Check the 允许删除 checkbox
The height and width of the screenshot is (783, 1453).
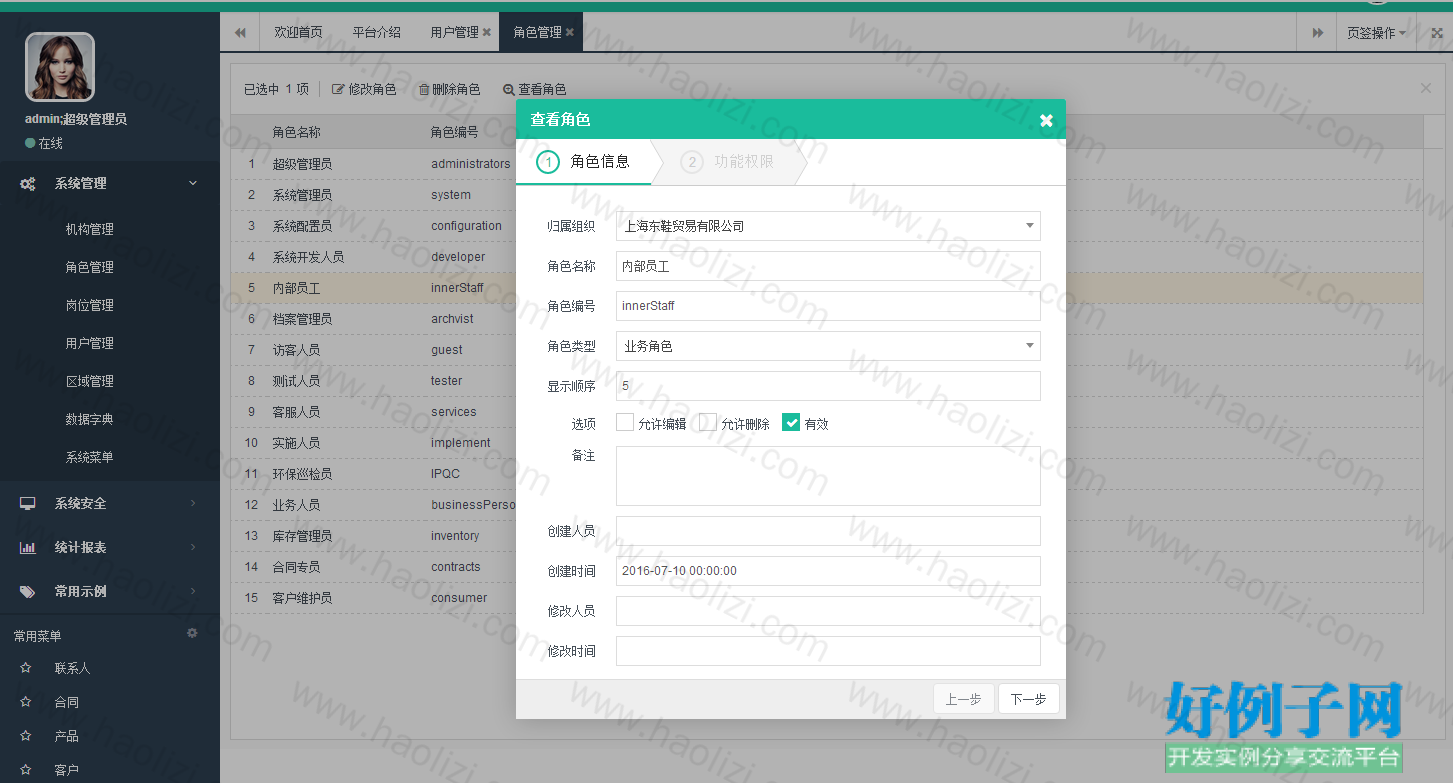[708, 422]
